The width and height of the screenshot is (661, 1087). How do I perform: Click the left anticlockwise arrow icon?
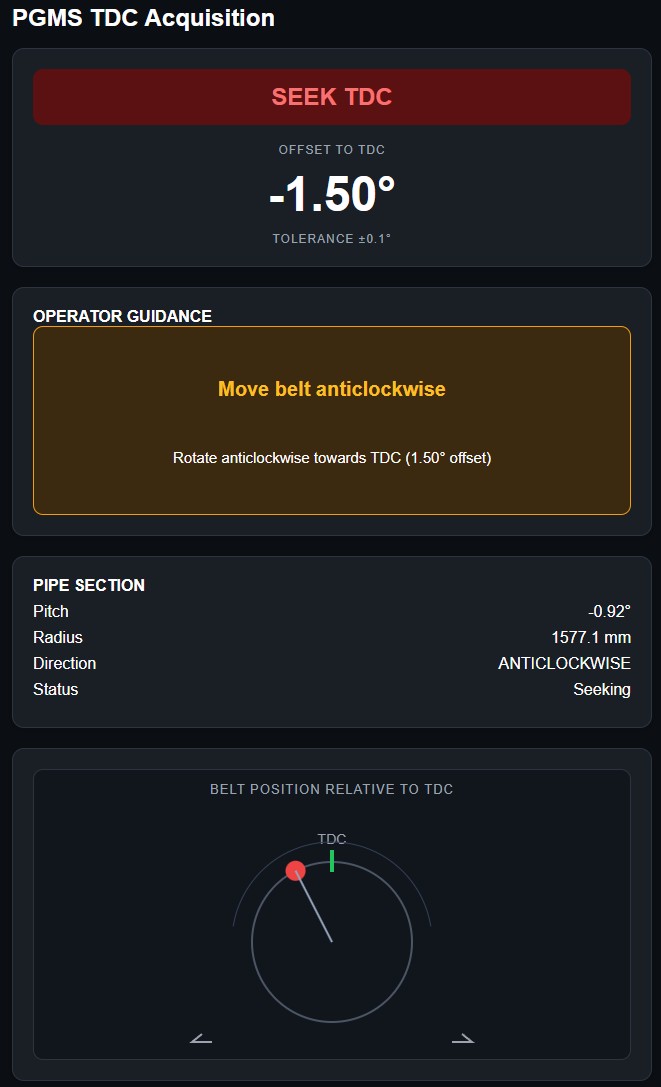tap(201, 1039)
